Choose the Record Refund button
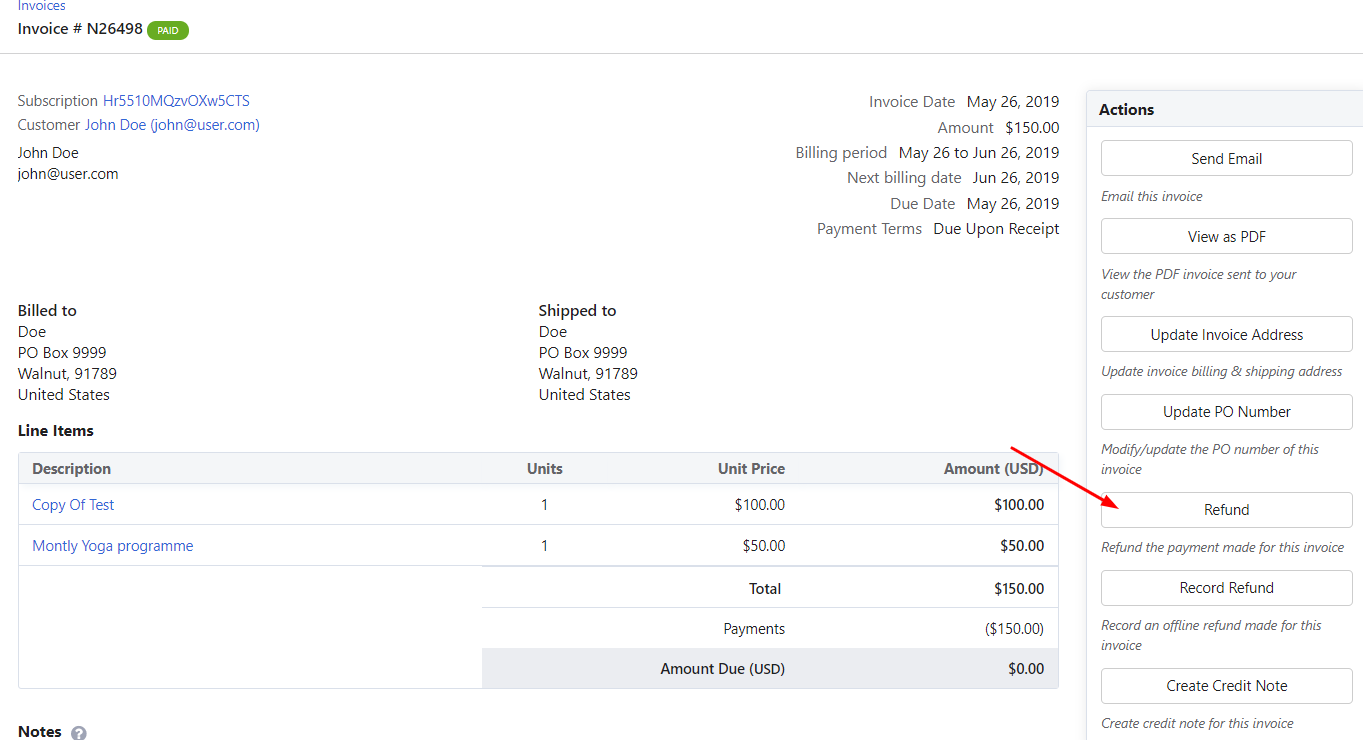This screenshot has height=740, width=1363. 1226,588
